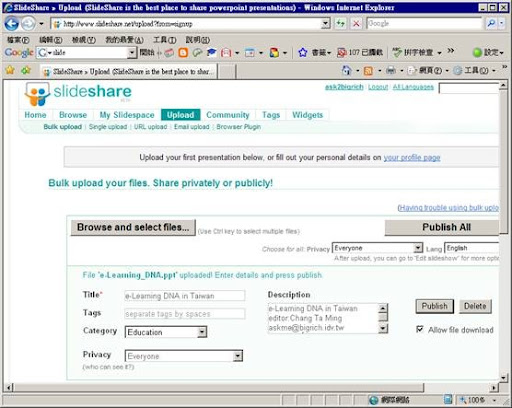512x408 pixels.
Task: Expand the Google toolbar search box dropdown
Action: 132,53
